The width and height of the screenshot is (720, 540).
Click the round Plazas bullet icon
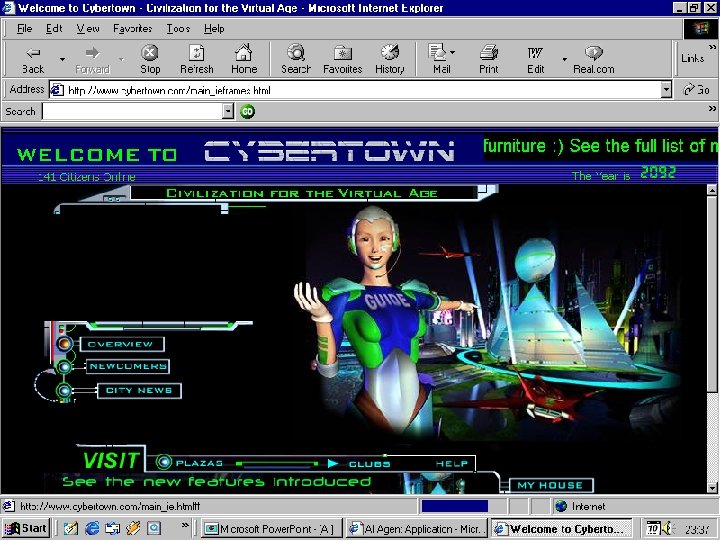(163, 462)
